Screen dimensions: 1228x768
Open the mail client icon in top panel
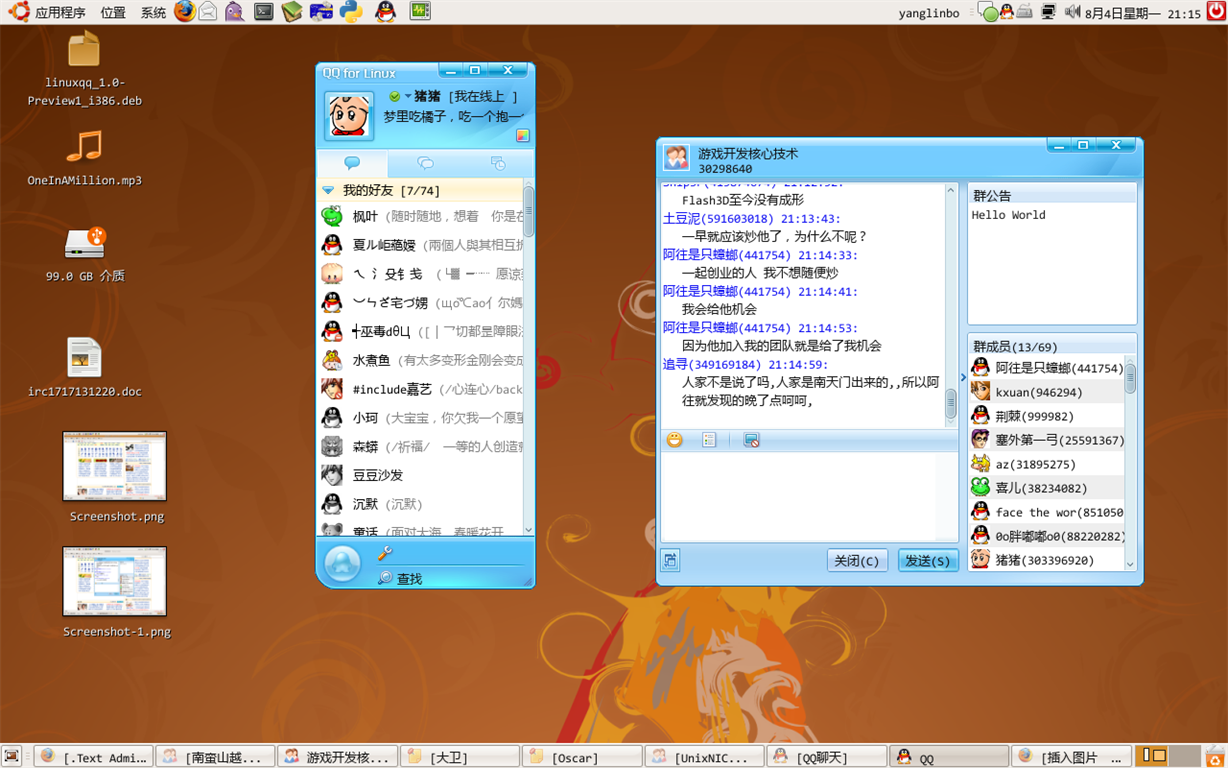pos(208,12)
